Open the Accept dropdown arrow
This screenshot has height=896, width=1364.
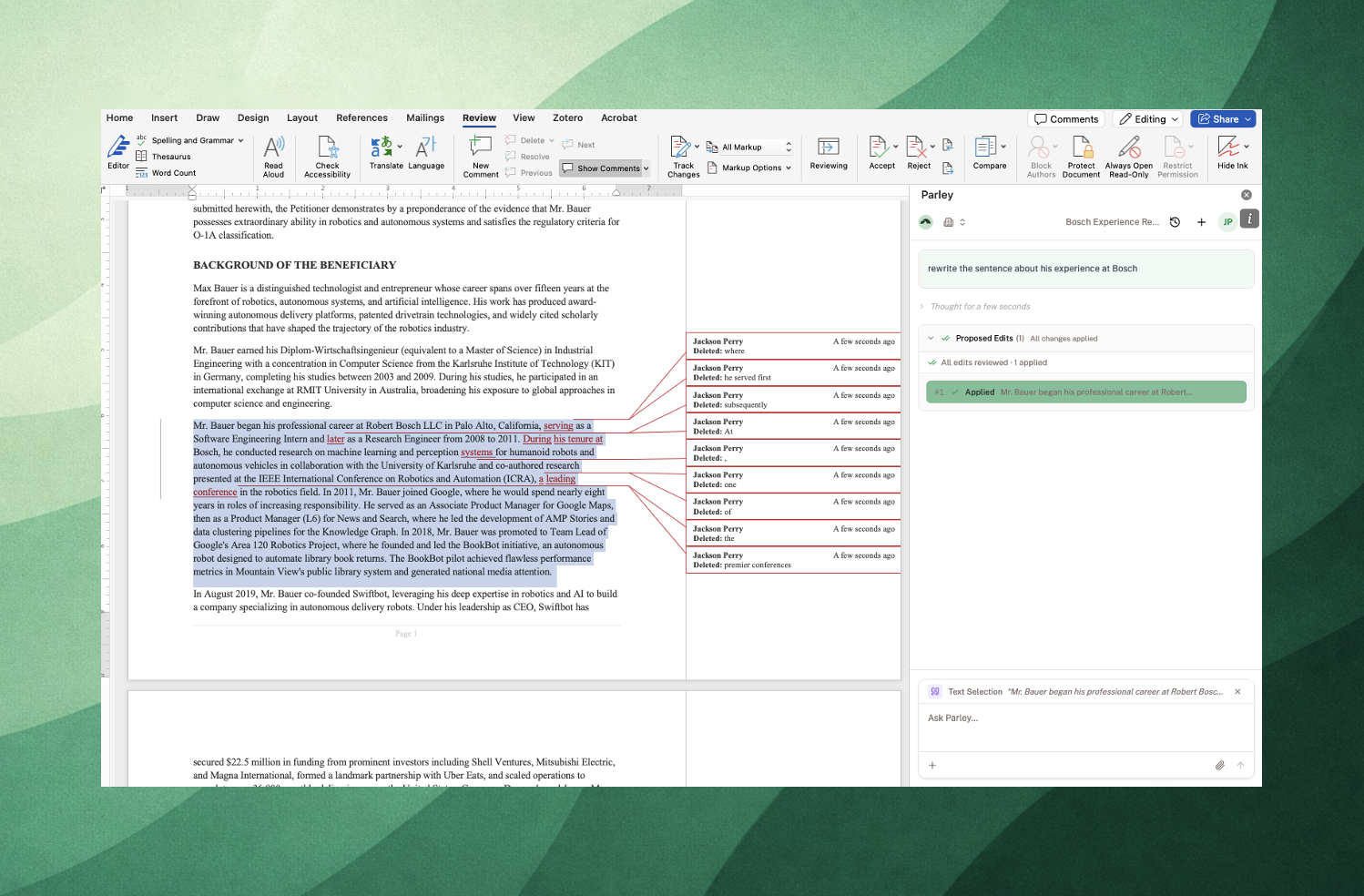tap(896, 147)
